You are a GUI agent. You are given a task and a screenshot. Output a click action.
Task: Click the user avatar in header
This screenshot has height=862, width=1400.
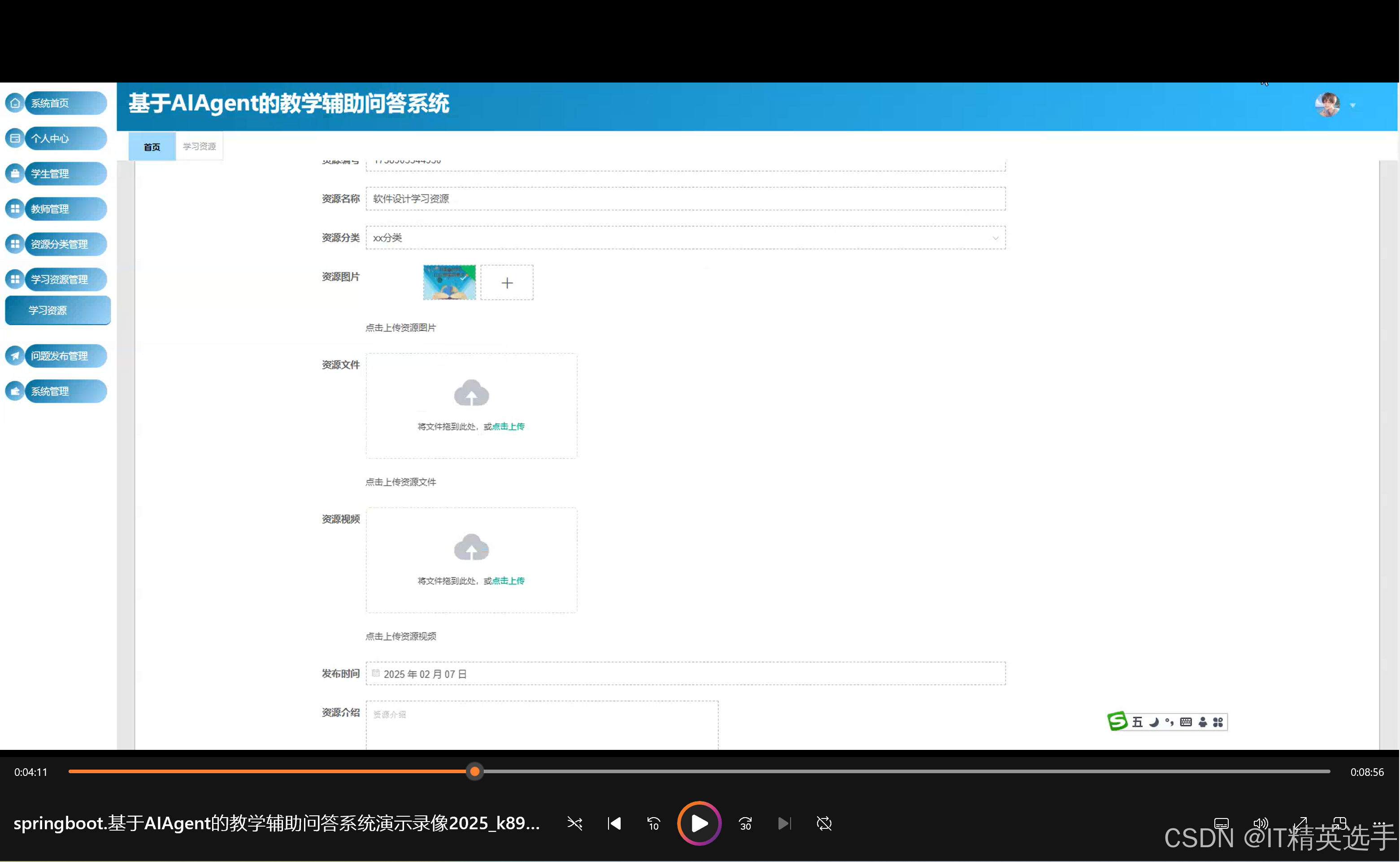1328,105
